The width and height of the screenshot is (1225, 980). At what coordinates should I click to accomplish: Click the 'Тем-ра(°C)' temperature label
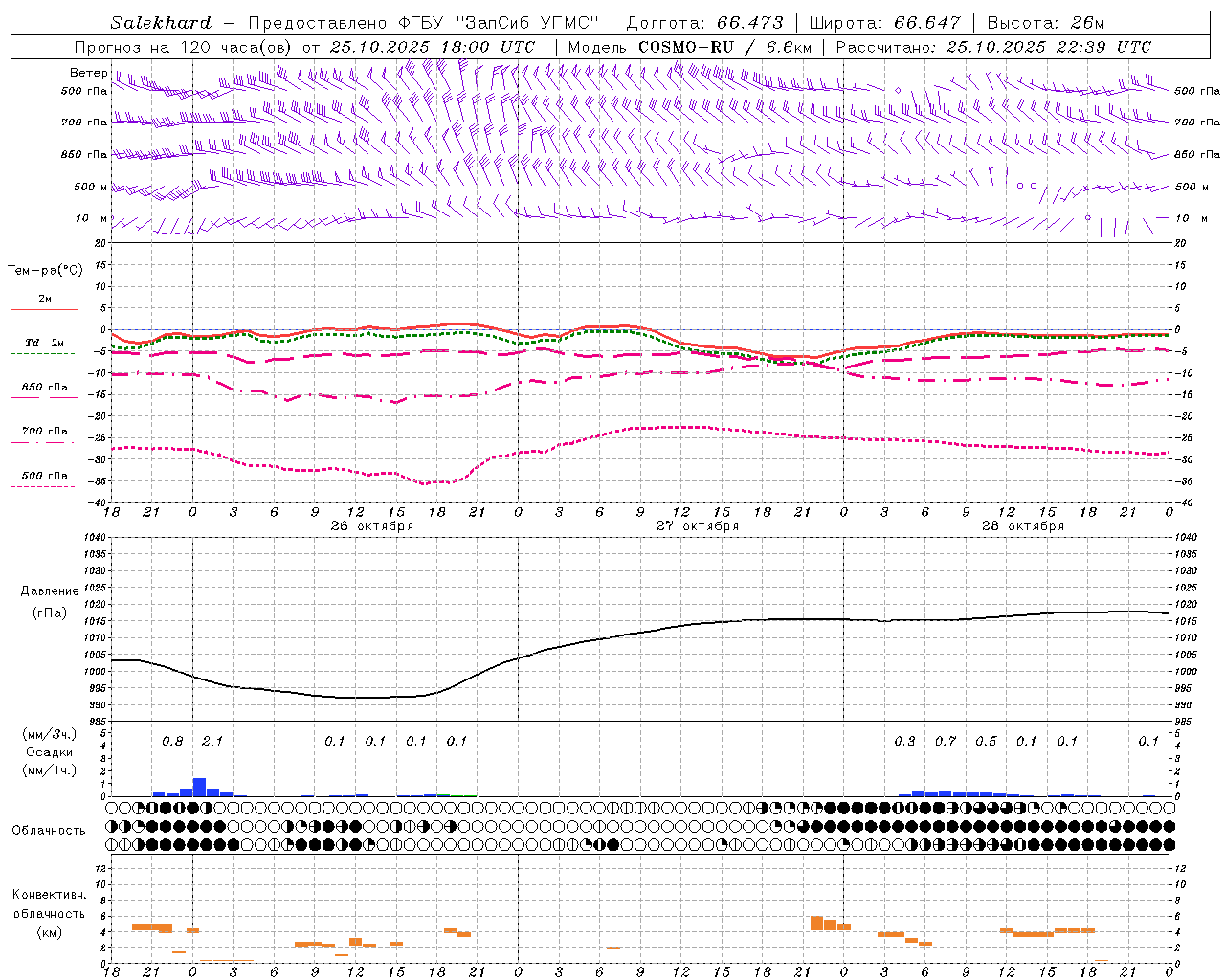tap(45, 271)
